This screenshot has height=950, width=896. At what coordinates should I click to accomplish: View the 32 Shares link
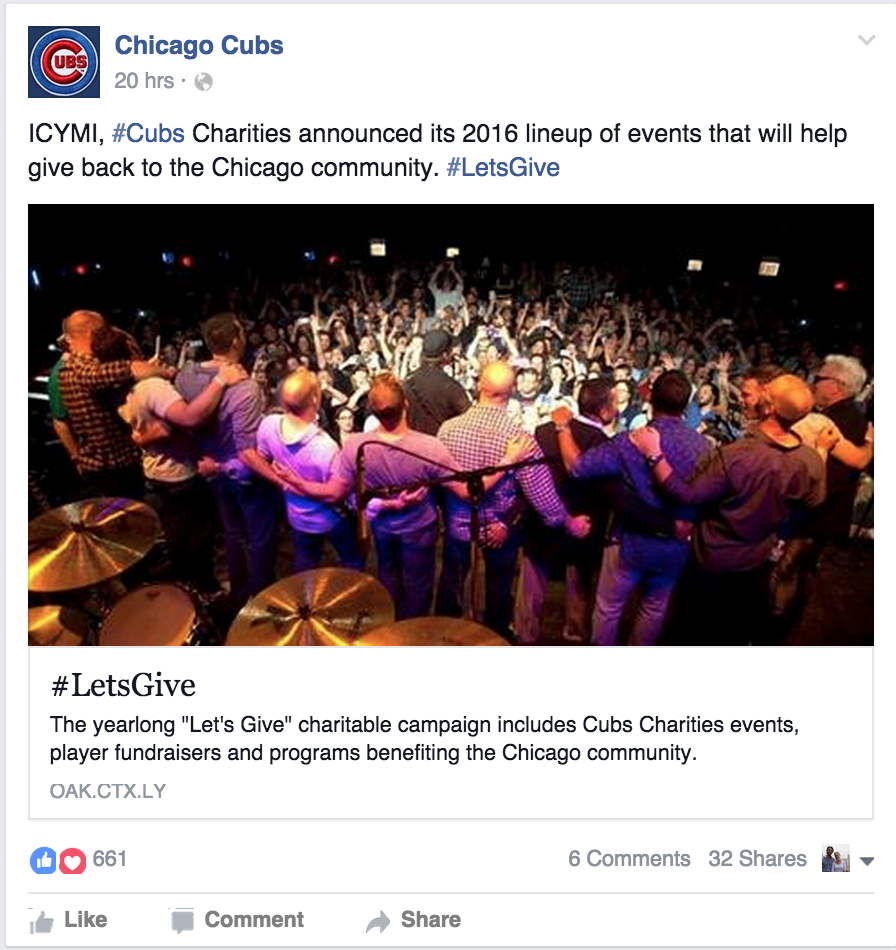pos(757,859)
